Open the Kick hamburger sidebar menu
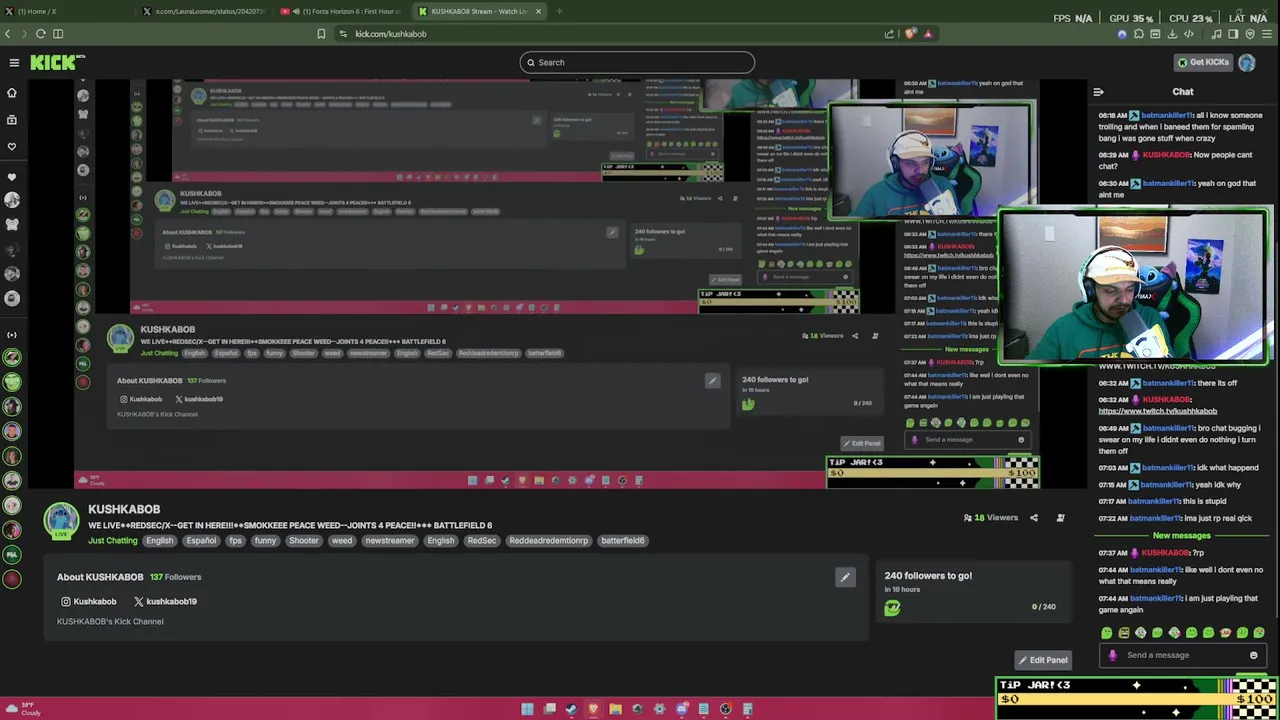Screen dimensions: 1280x720 click(x=14, y=63)
